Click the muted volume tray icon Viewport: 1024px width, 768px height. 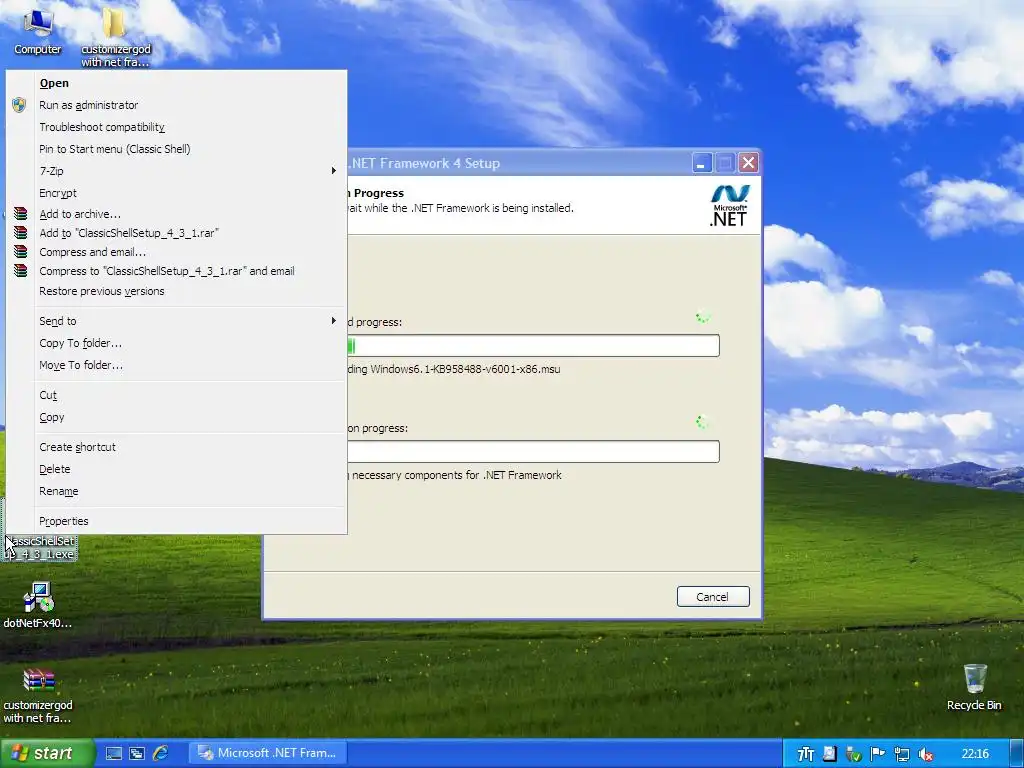[x=925, y=754]
